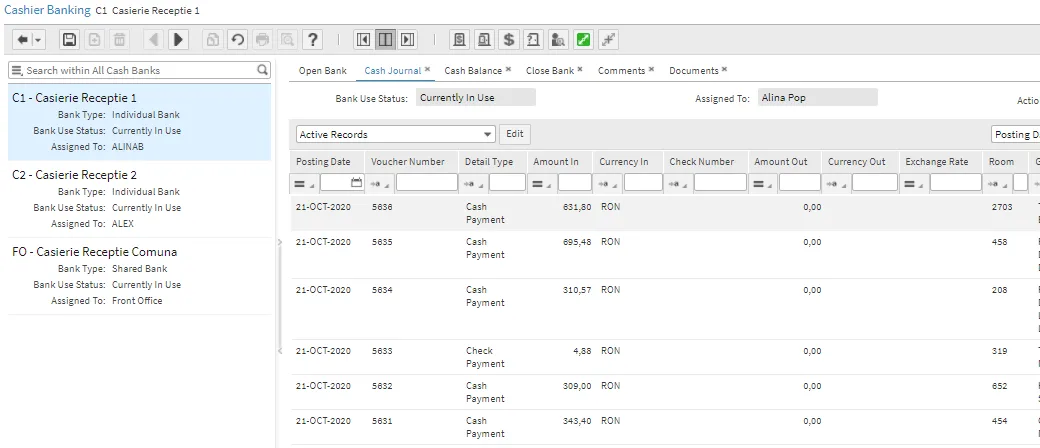1040x448 pixels.
Task: Switch to the Close Bank tab
Action: [x=550, y=70]
